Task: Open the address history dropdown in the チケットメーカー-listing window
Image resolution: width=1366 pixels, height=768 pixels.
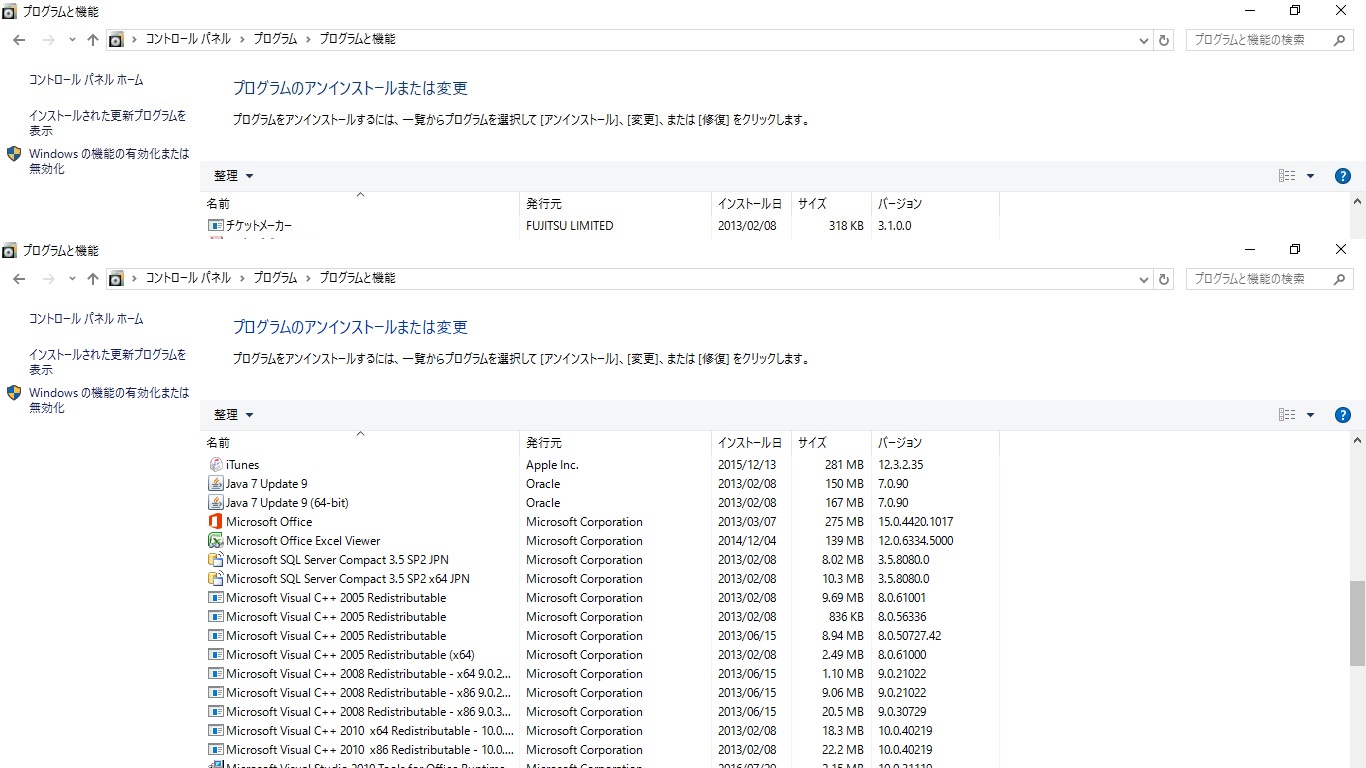Action: pyautogui.click(x=1145, y=40)
